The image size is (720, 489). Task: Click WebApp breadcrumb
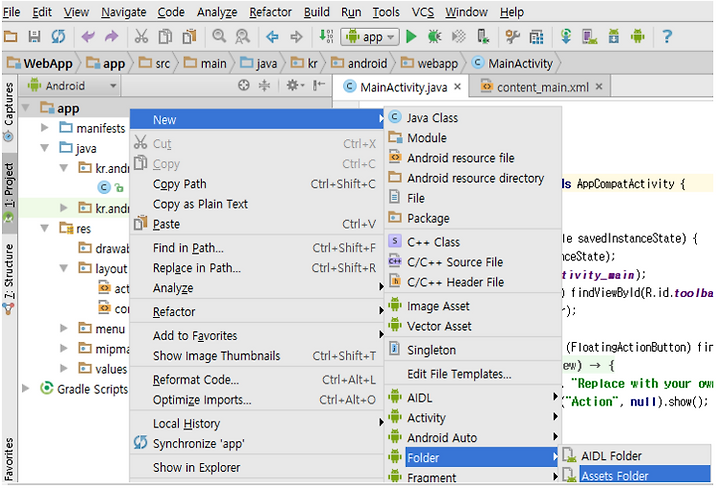pyautogui.click(x=40, y=63)
